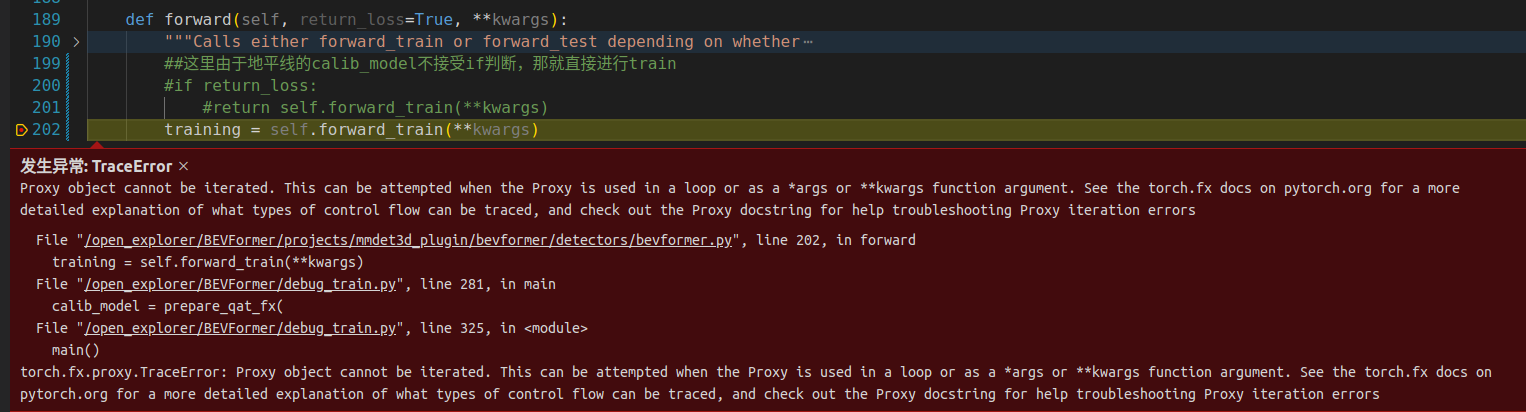Select line number 201 in the gutter

[x=45, y=108]
